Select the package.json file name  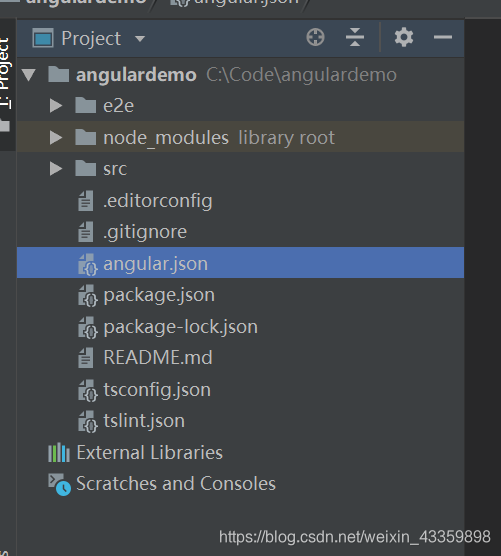pyautogui.click(x=159, y=296)
